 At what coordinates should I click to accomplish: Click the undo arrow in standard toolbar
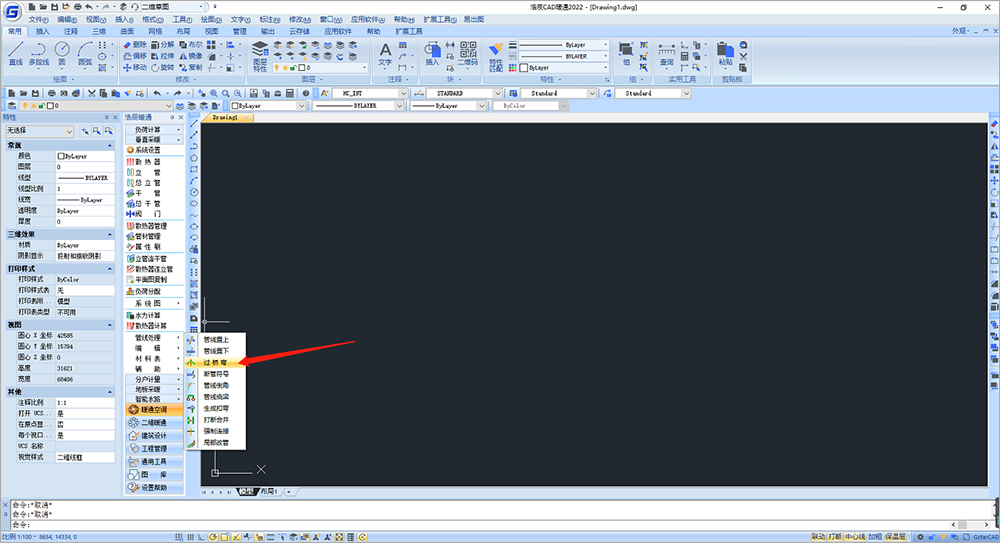tap(157, 93)
